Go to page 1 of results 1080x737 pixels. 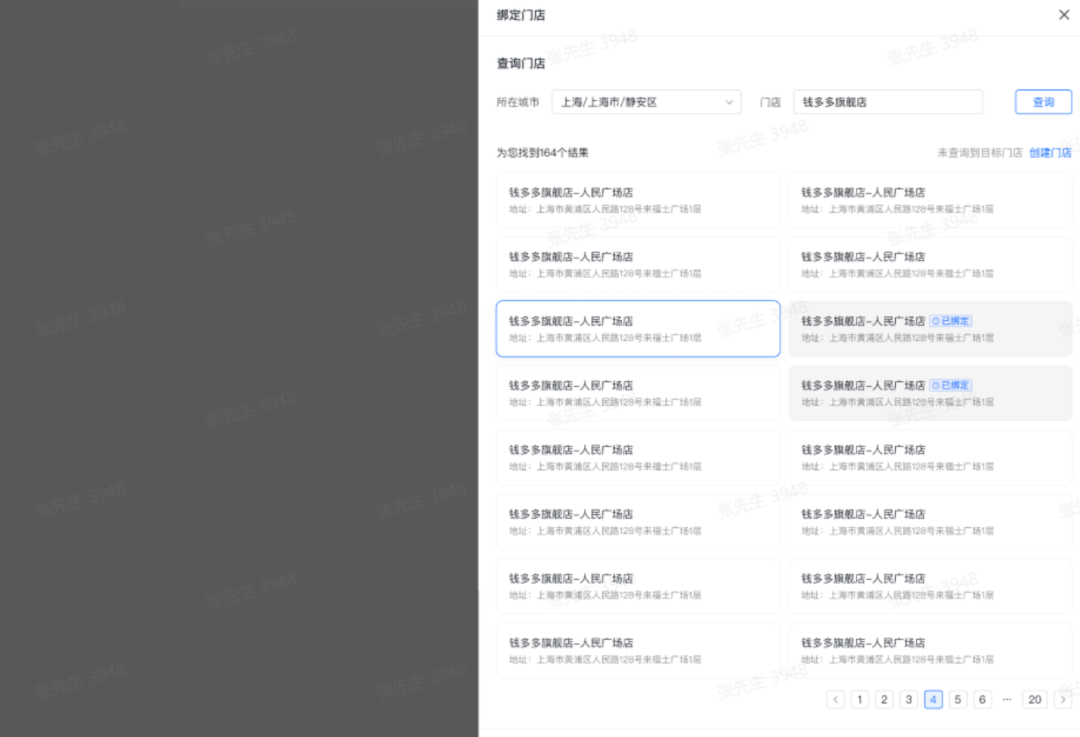click(859, 699)
